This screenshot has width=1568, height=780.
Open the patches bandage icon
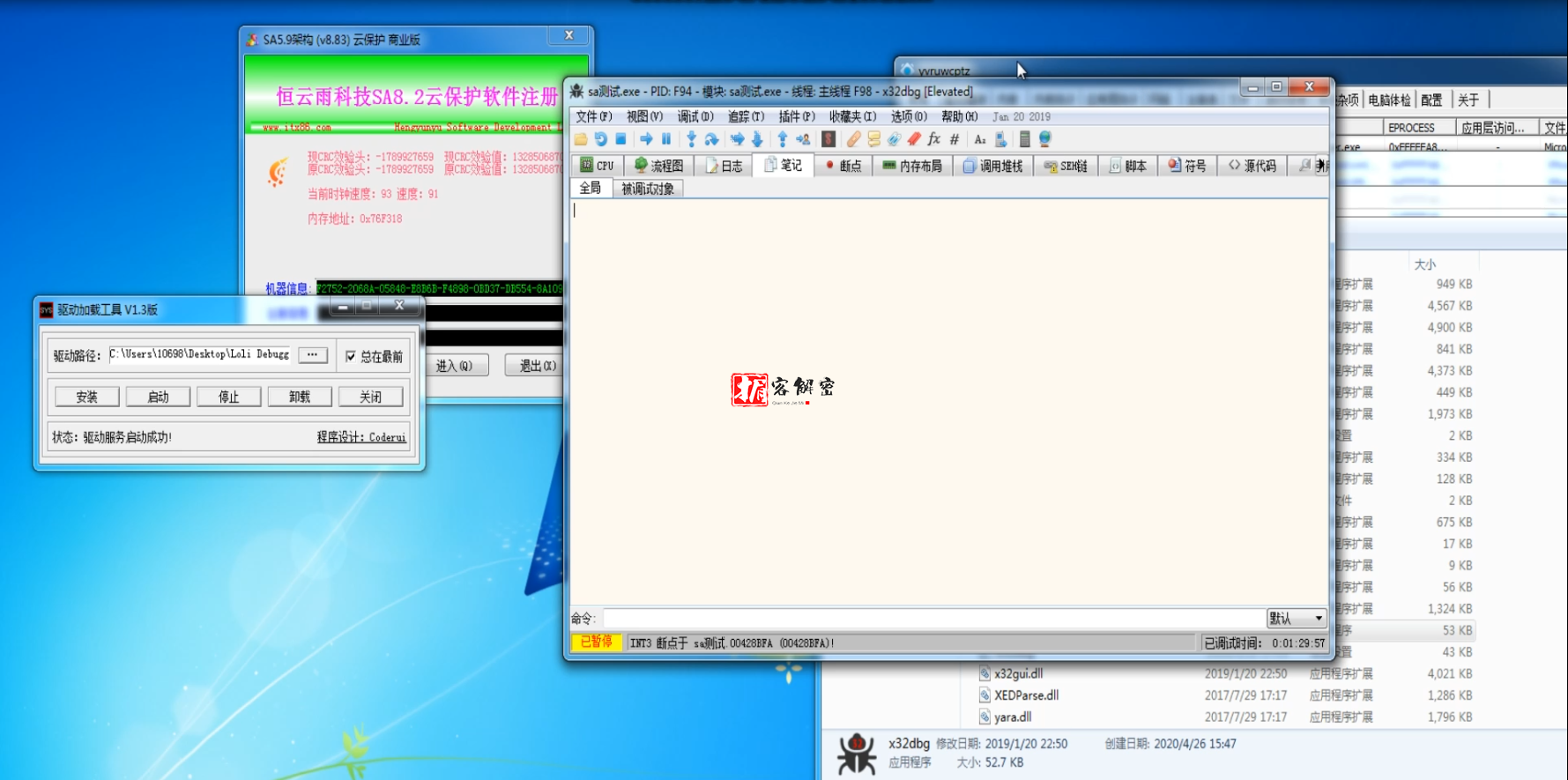(x=853, y=139)
